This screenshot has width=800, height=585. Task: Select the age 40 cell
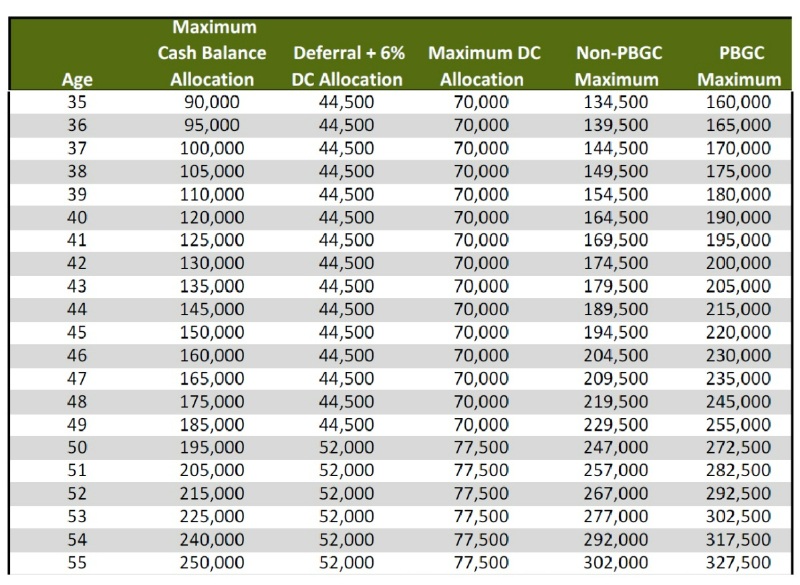[76, 217]
